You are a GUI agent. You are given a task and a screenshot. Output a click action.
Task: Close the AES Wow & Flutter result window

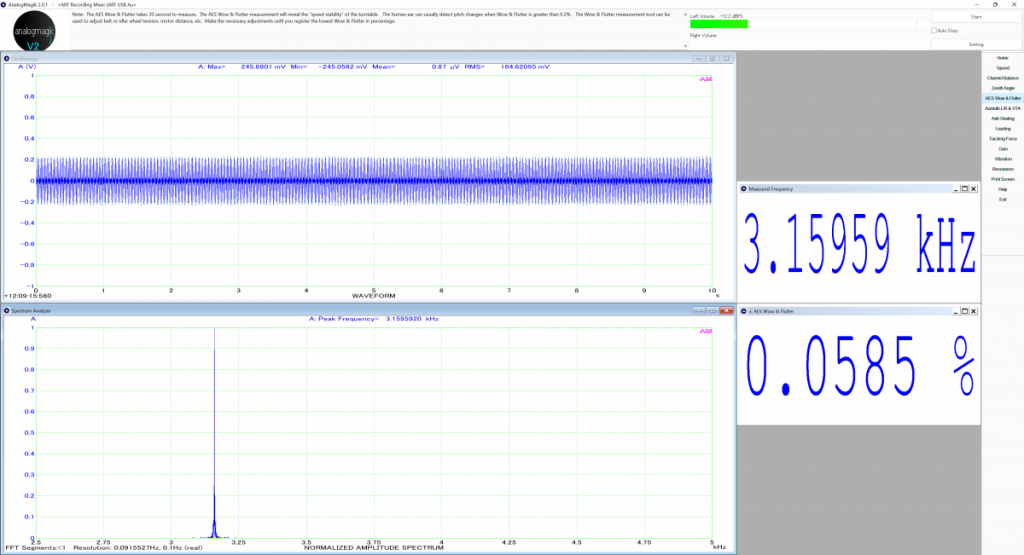tap(974, 312)
